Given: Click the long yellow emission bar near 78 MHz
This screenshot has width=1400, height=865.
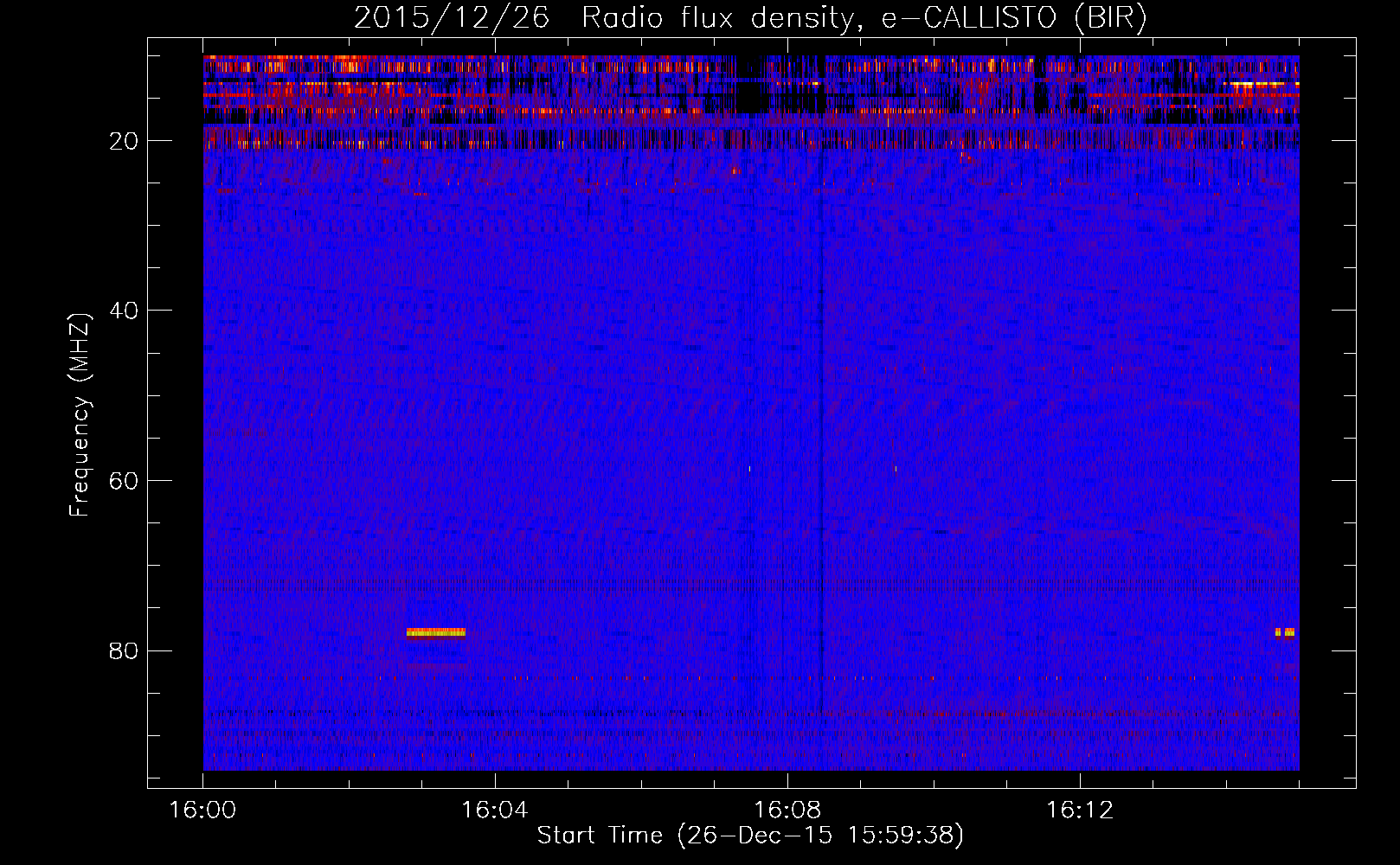Looking at the screenshot, I should [436, 632].
